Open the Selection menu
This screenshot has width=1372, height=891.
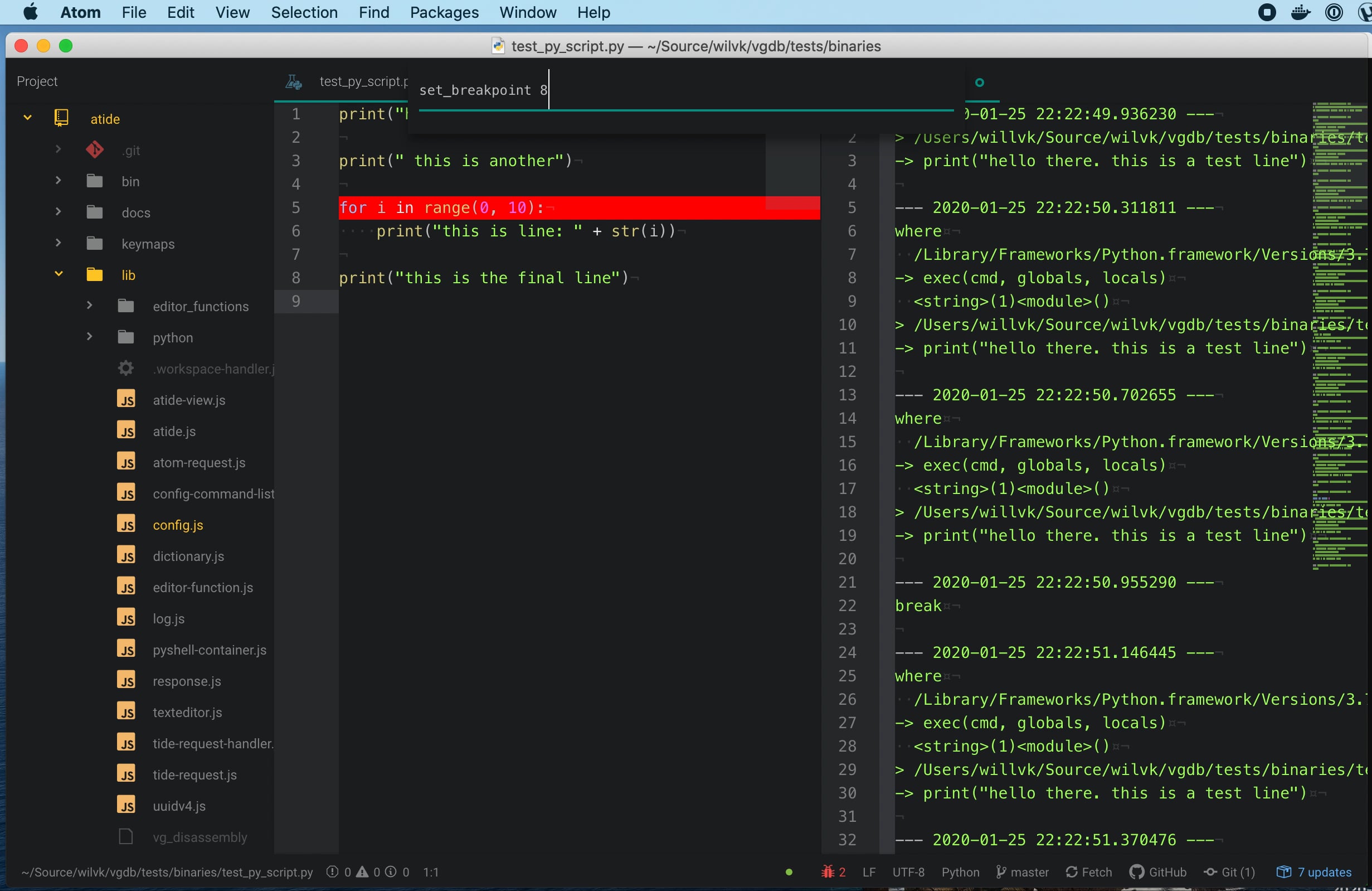tap(304, 12)
